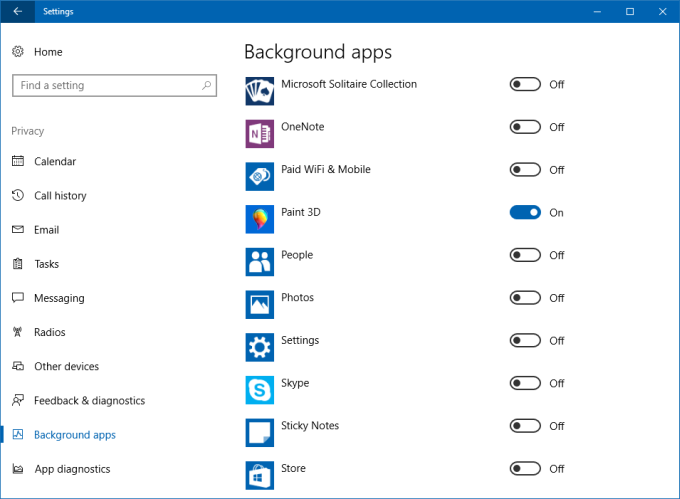
Task: Enable Paid WiFi & Mobile toggle
Action: pyautogui.click(x=525, y=170)
